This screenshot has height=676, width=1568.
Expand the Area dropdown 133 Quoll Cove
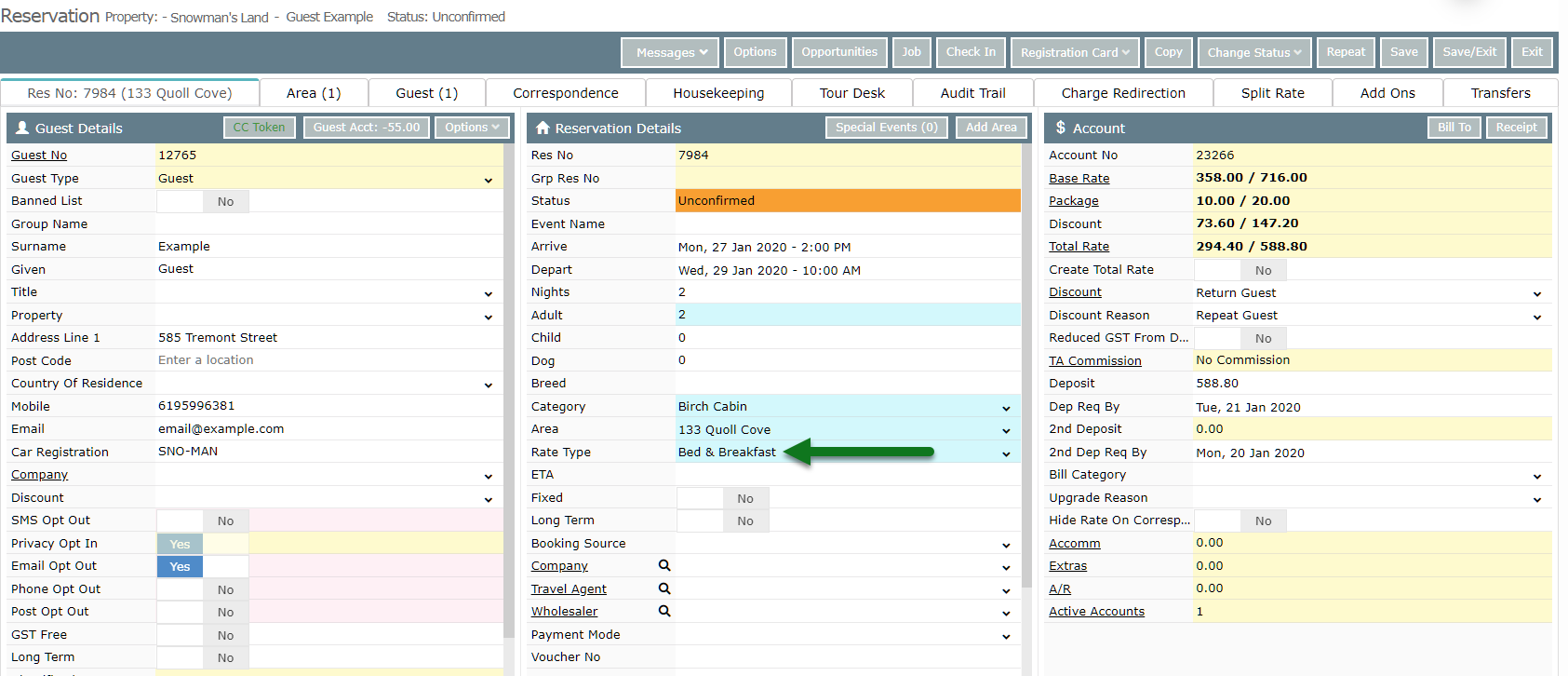(x=1006, y=430)
